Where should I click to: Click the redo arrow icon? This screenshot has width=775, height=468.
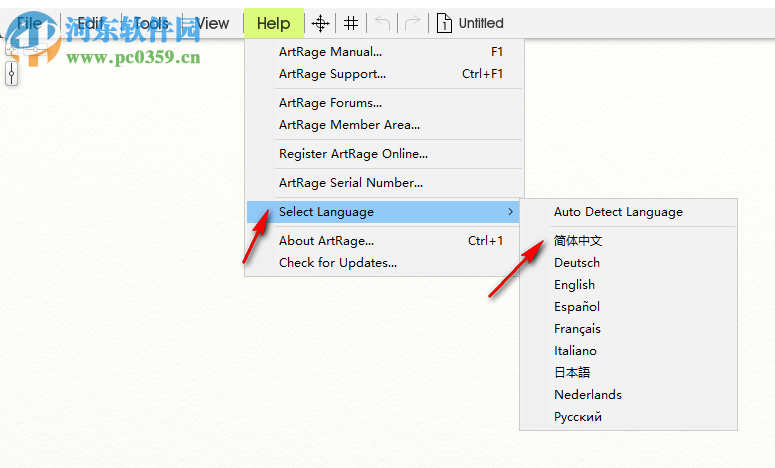pyautogui.click(x=412, y=23)
